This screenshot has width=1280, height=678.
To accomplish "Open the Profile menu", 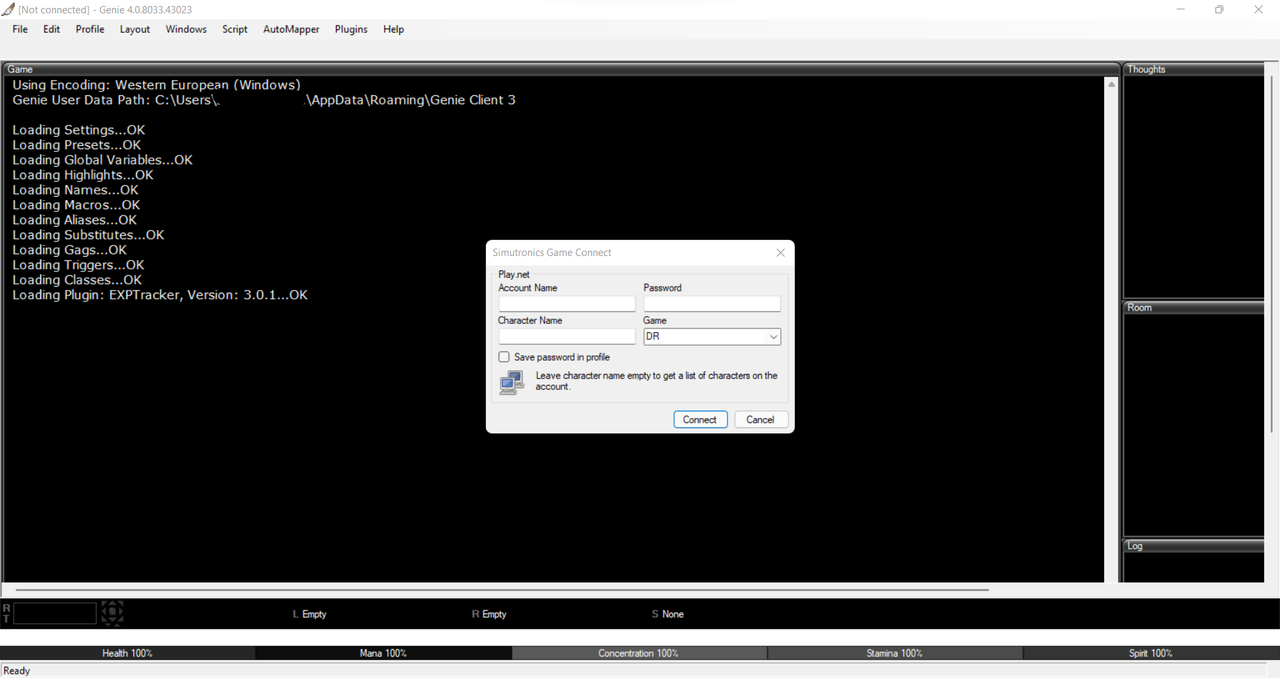I will pos(90,29).
